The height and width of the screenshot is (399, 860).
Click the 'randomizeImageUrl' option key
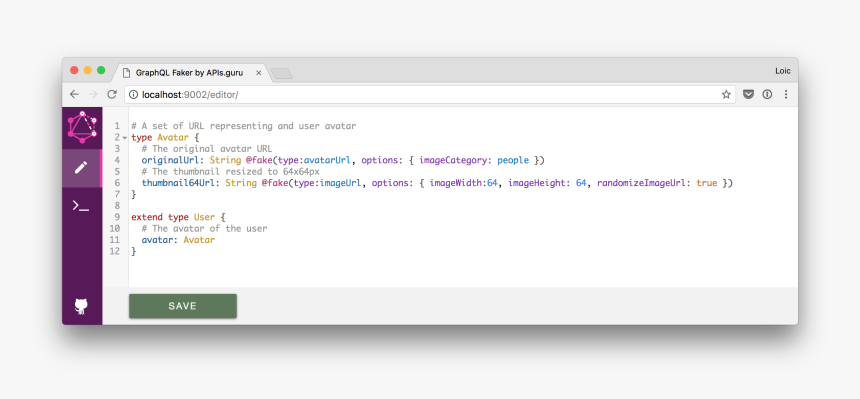(x=641, y=183)
